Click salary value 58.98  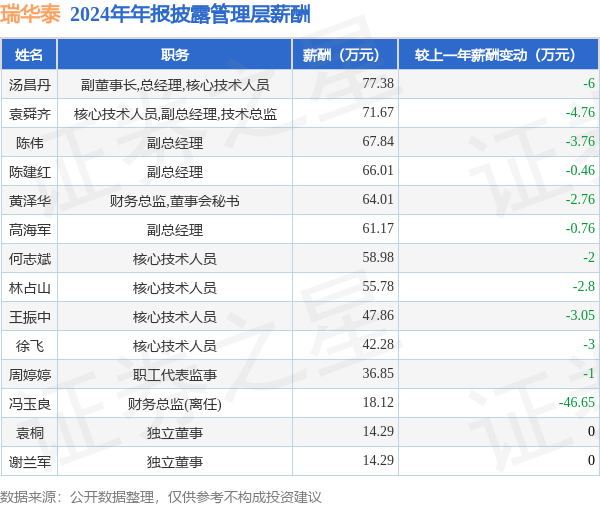378,257
